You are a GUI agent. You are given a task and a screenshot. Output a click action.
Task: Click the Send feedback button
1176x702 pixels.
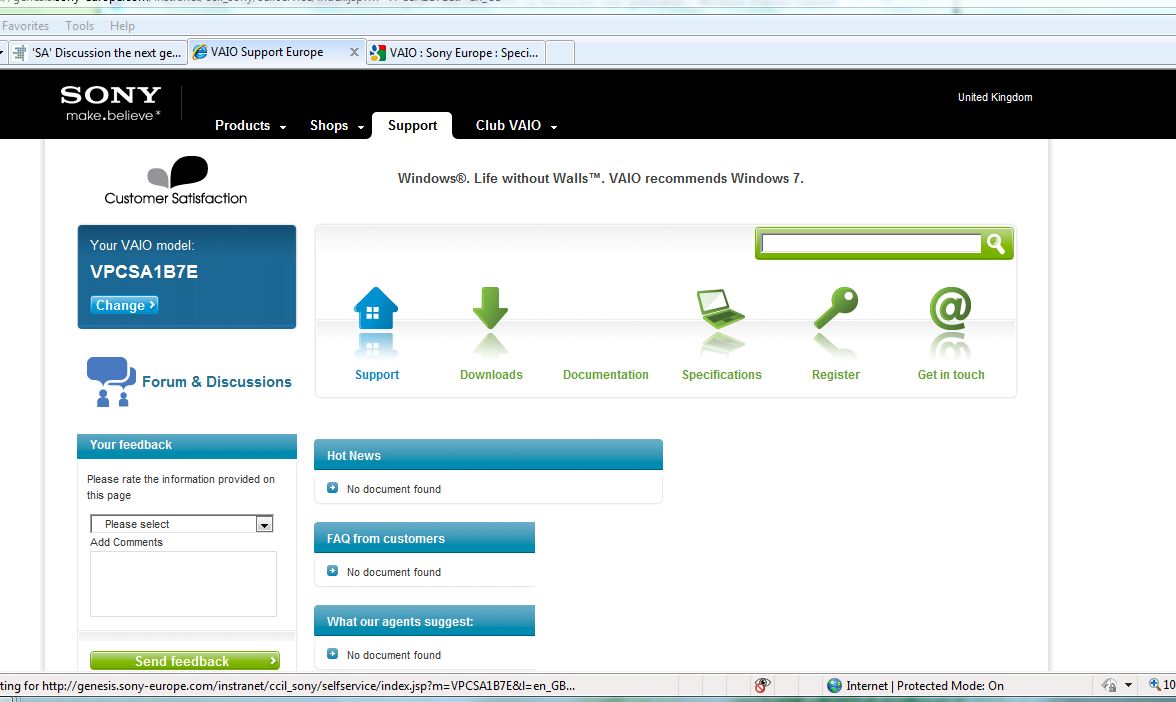(184, 661)
